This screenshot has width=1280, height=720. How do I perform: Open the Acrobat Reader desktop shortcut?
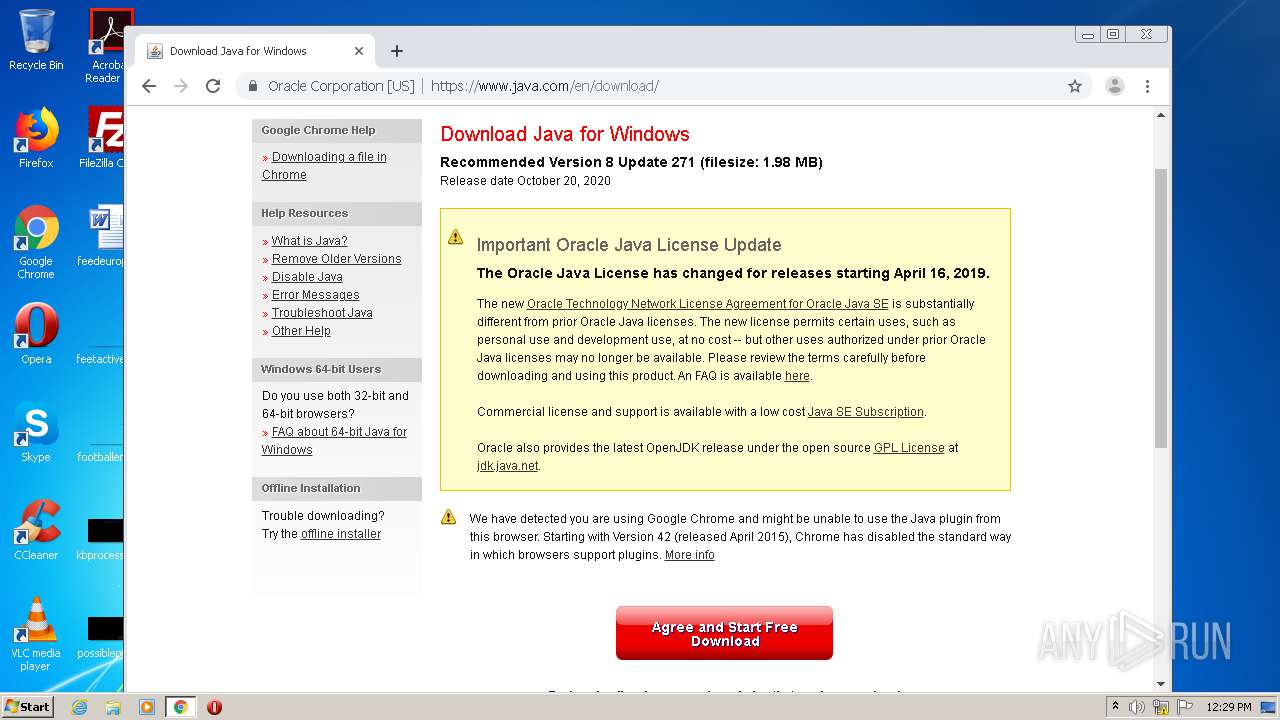[x=106, y=46]
